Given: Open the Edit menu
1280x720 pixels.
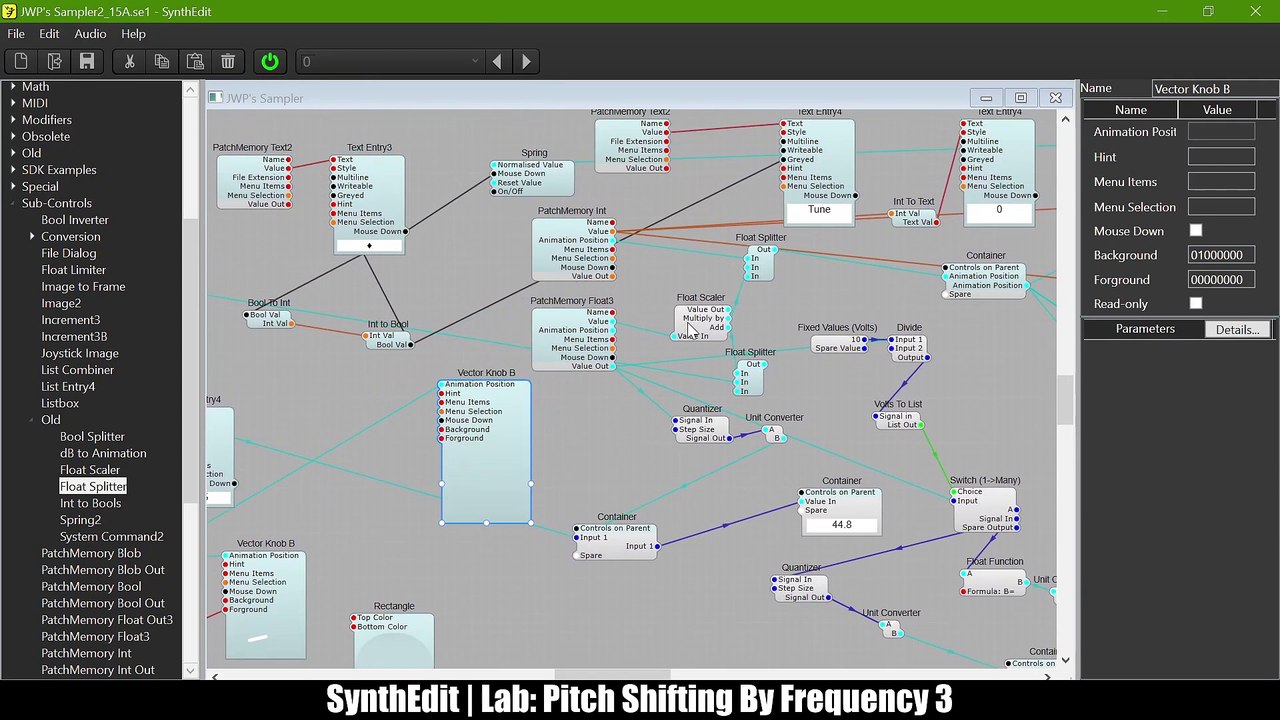Looking at the screenshot, I should click(49, 34).
